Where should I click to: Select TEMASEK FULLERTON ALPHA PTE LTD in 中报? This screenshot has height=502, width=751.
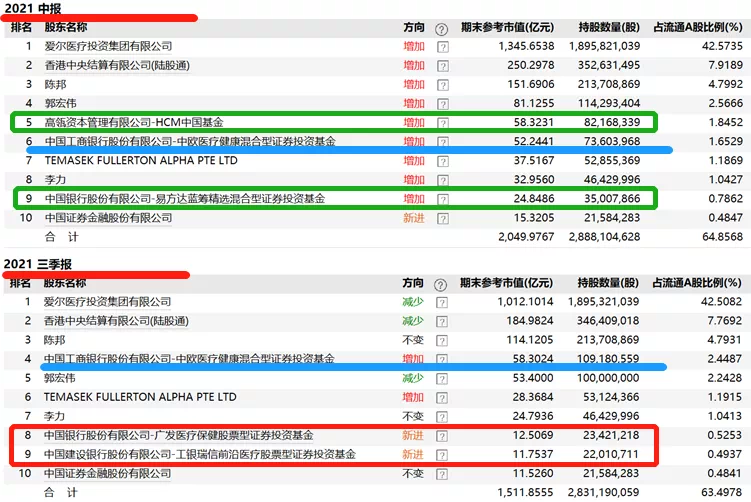click(x=141, y=161)
